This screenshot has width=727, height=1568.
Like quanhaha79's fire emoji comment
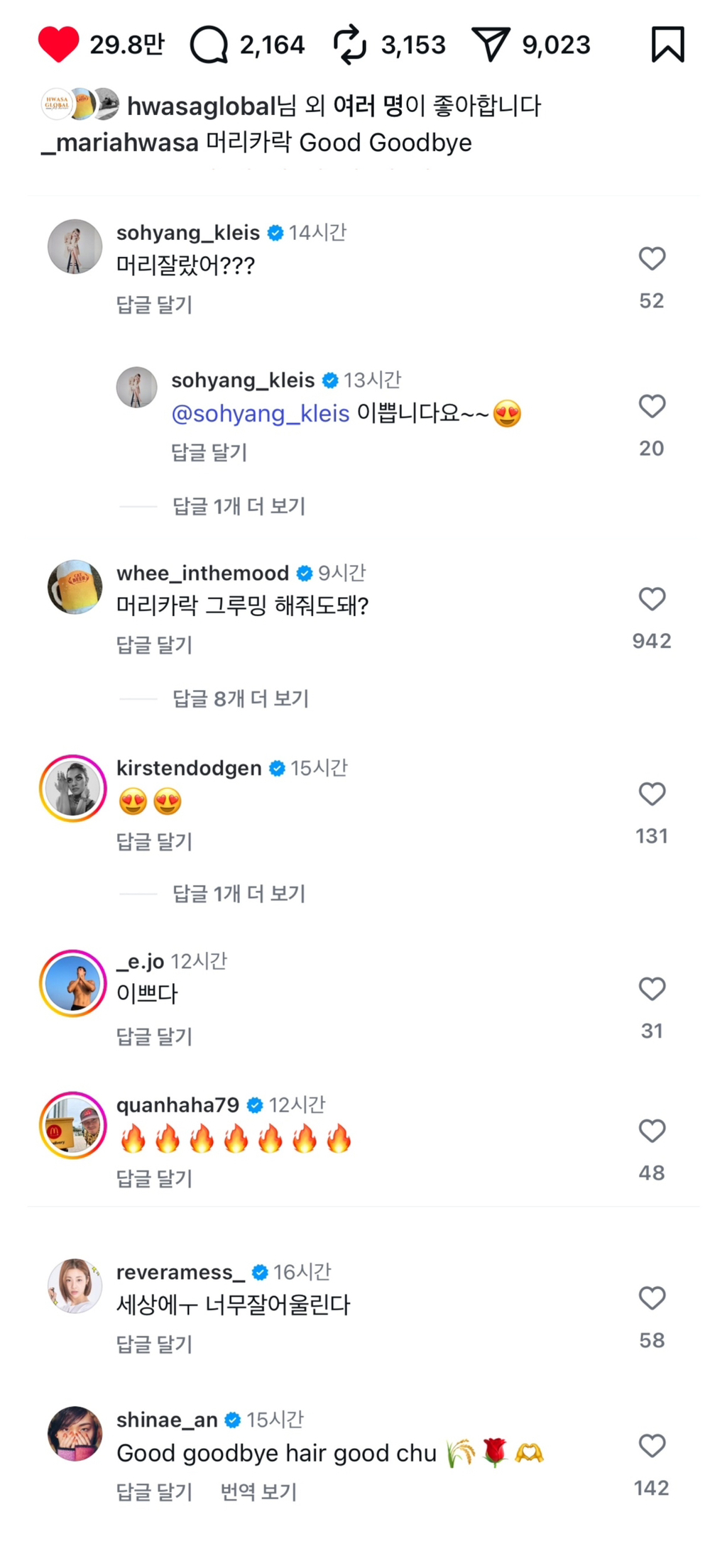652,1131
